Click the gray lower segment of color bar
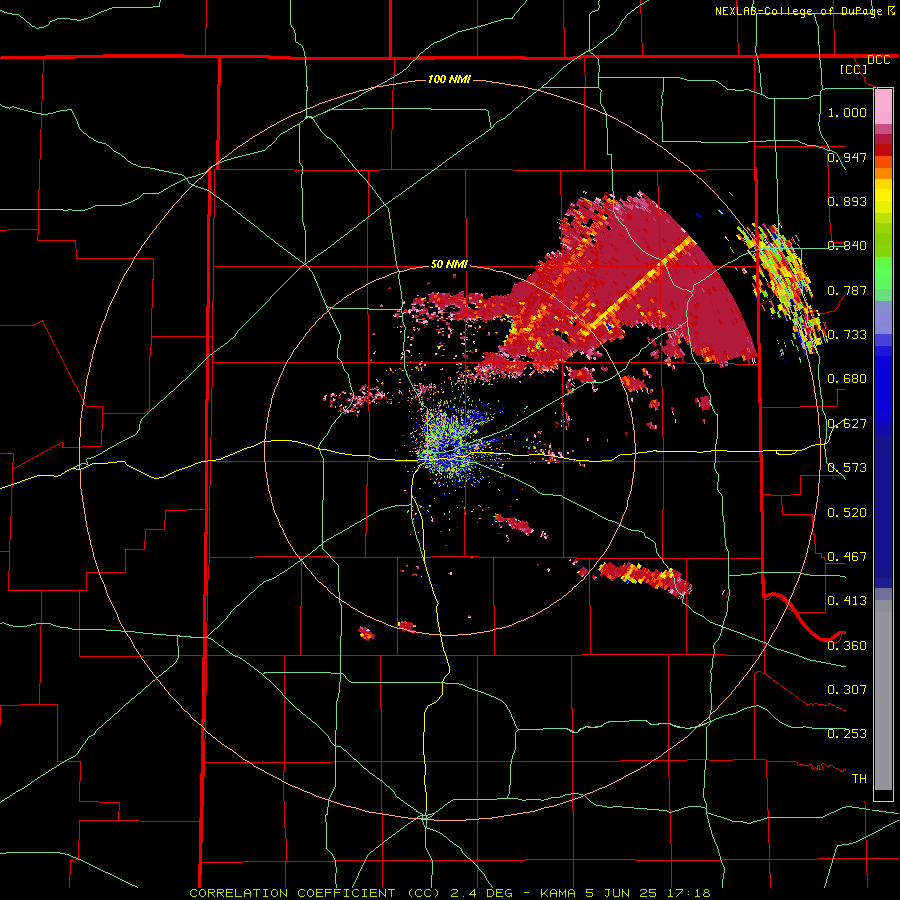This screenshot has height=900, width=900. (x=883, y=695)
